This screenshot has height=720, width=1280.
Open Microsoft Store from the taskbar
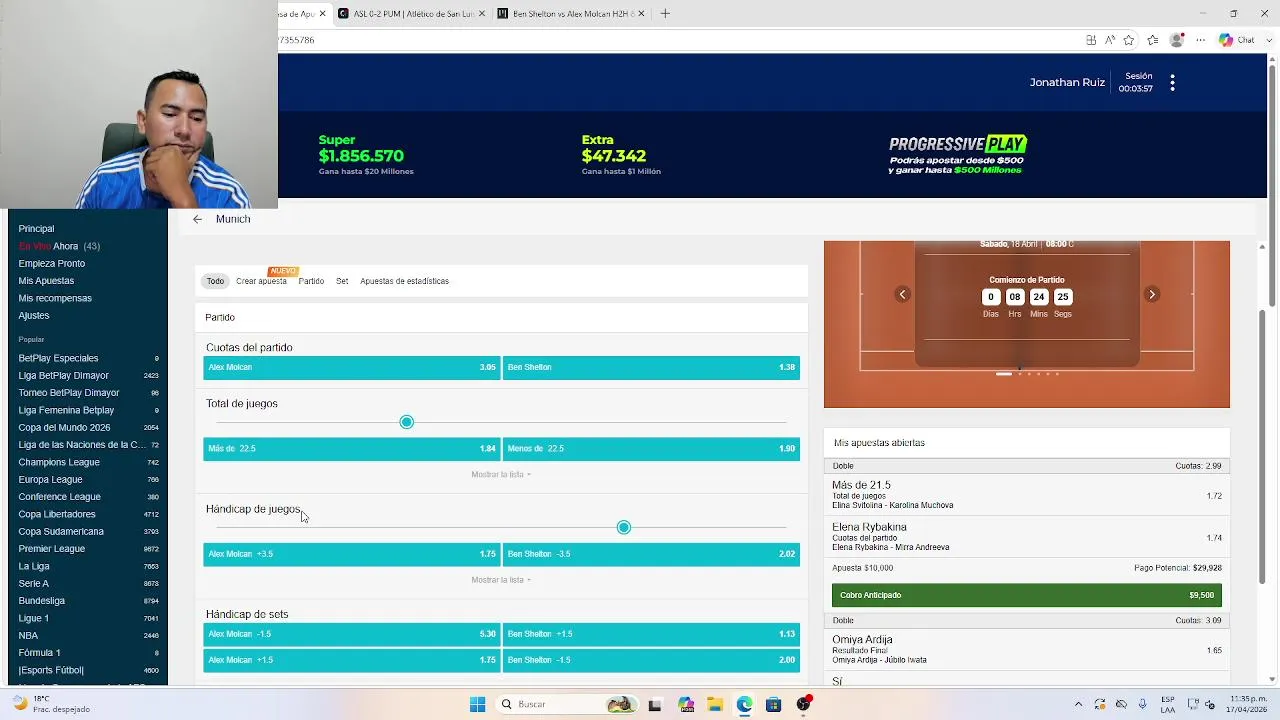[773, 704]
